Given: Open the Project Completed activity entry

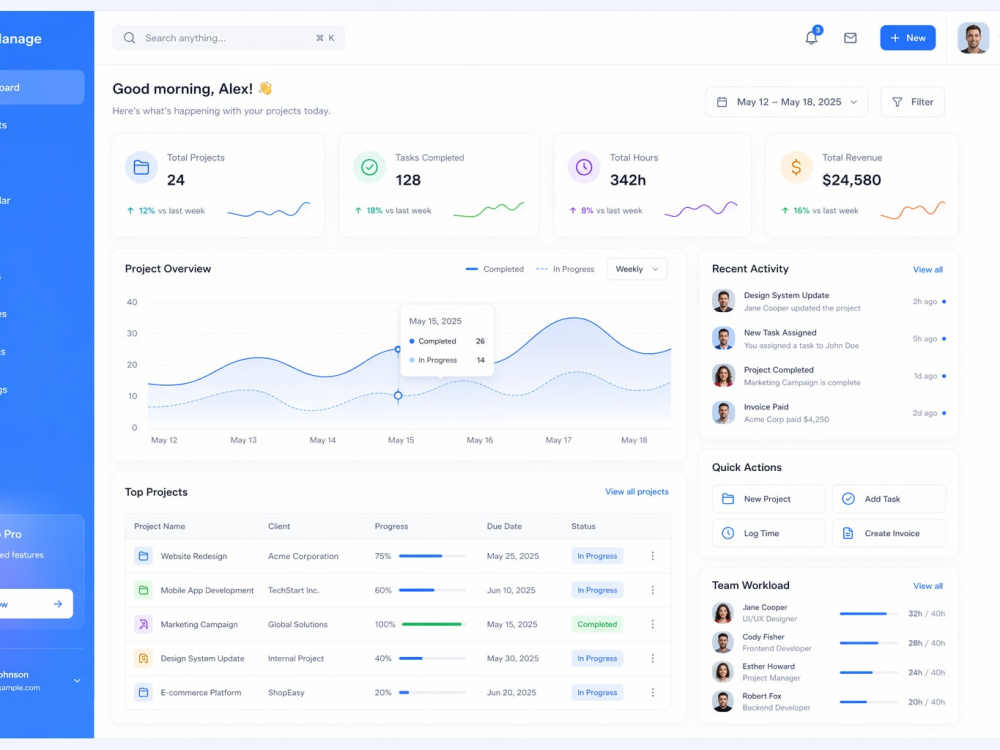Looking at the screenshot, I should (828, 376).
